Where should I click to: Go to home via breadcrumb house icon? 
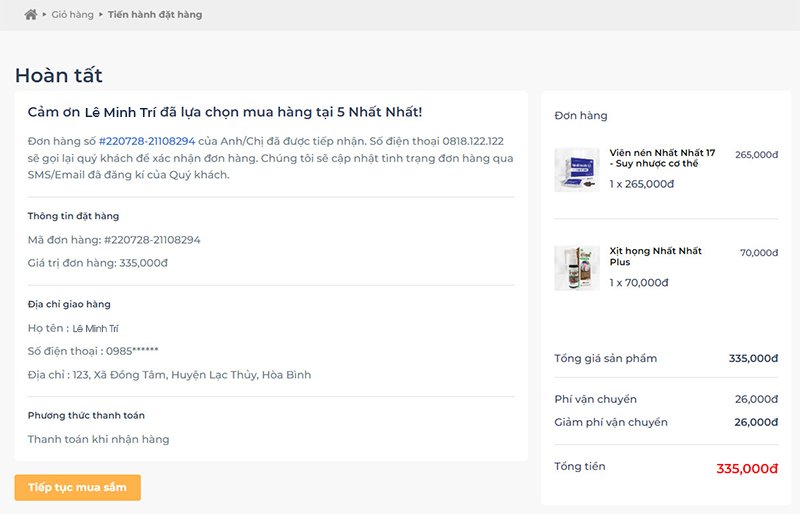point(31,15)
